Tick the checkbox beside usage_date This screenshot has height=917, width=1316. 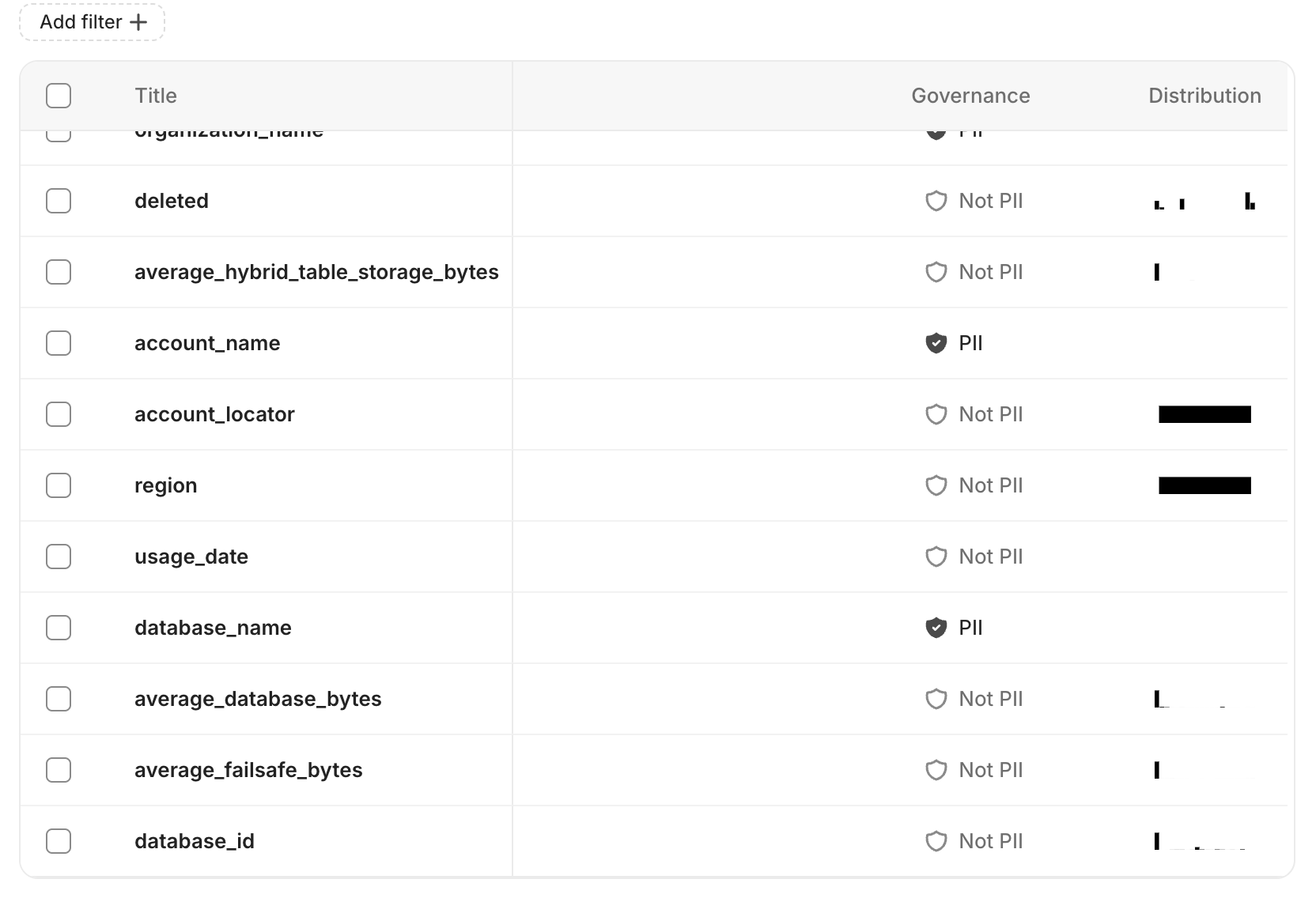coord(59,557)
